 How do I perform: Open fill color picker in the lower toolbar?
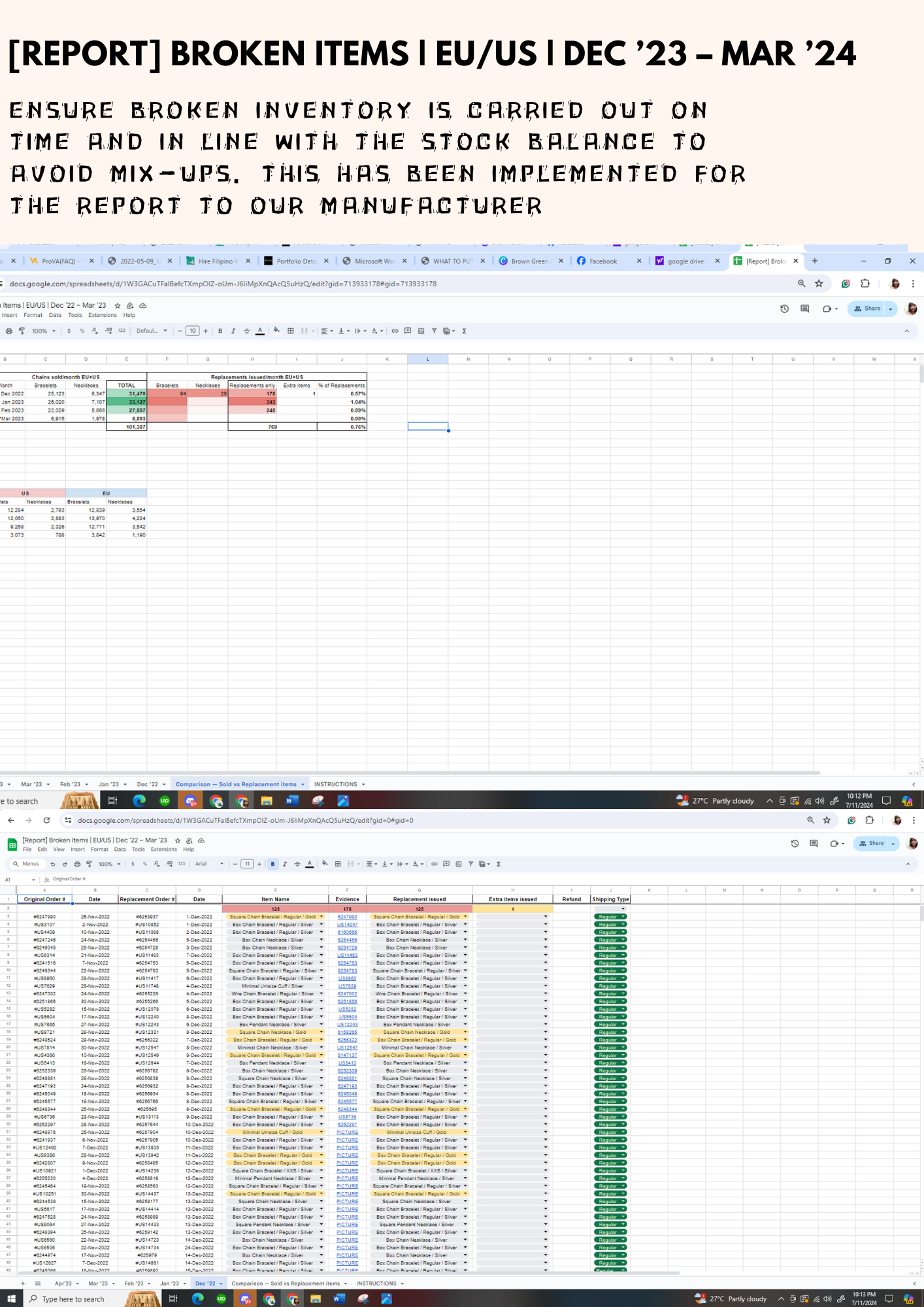tap(325, 864)
